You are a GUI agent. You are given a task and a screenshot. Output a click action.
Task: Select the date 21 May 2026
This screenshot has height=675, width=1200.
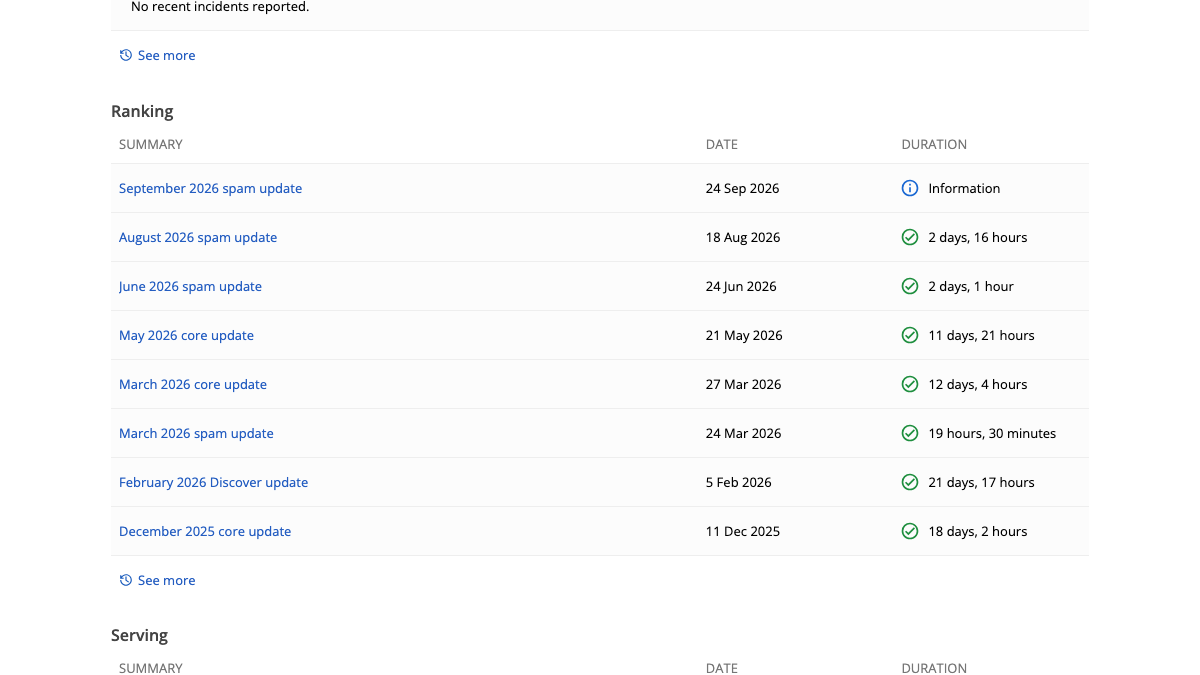[x=744, y=335]
